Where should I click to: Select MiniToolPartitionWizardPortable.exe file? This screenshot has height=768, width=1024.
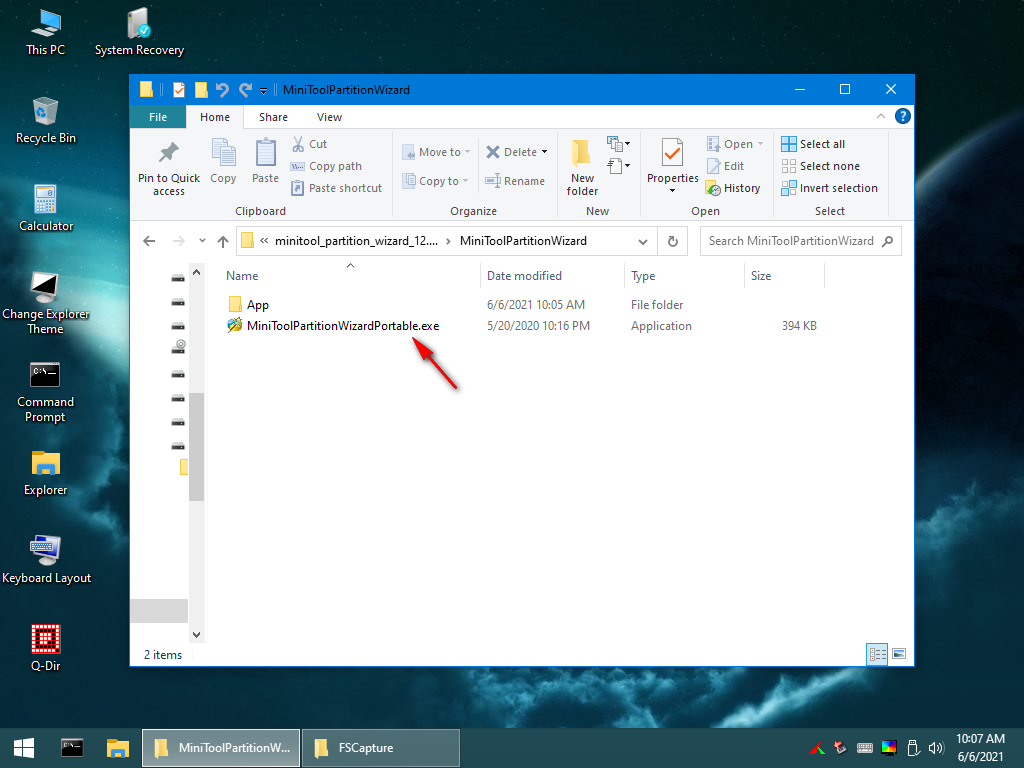coord(342,326)
